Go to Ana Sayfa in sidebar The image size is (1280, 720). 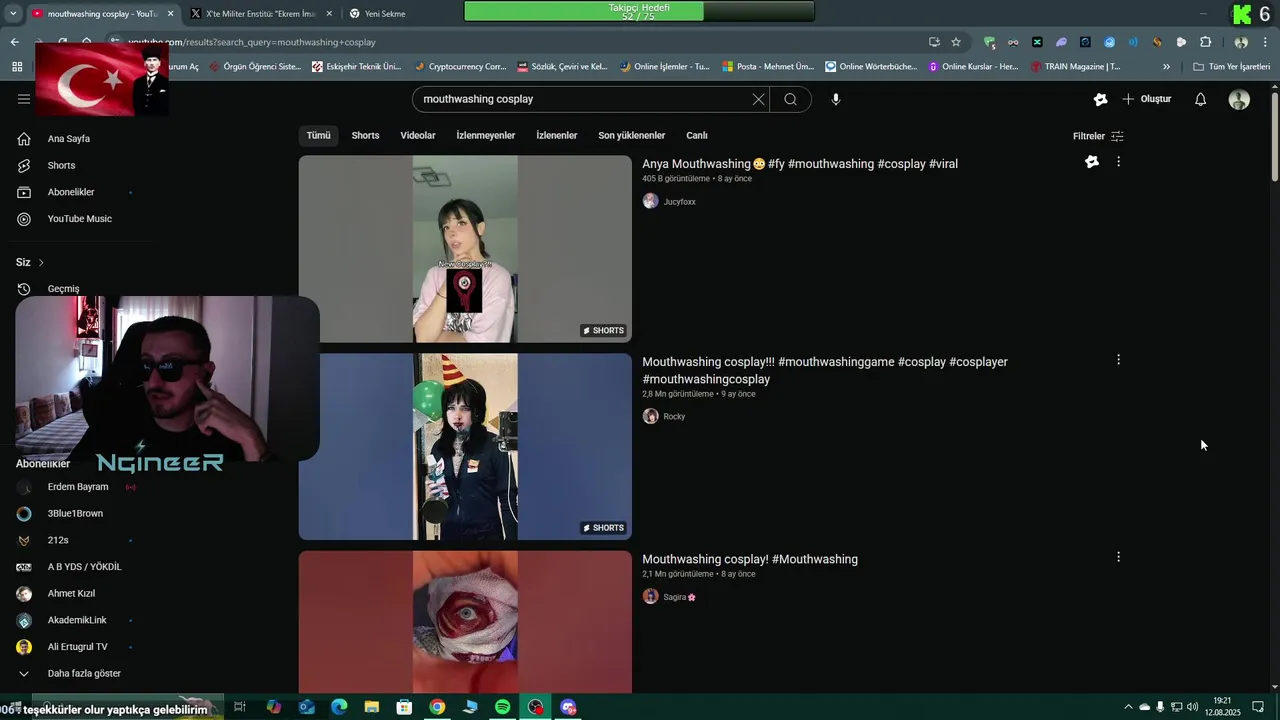(68, 139)
